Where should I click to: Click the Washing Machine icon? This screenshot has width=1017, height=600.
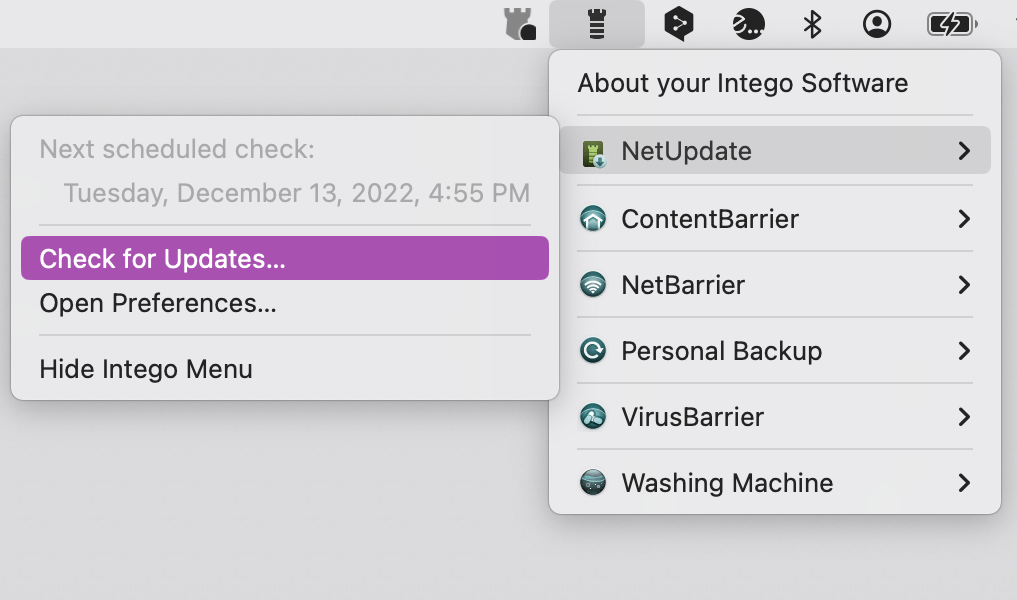(593, 483)
